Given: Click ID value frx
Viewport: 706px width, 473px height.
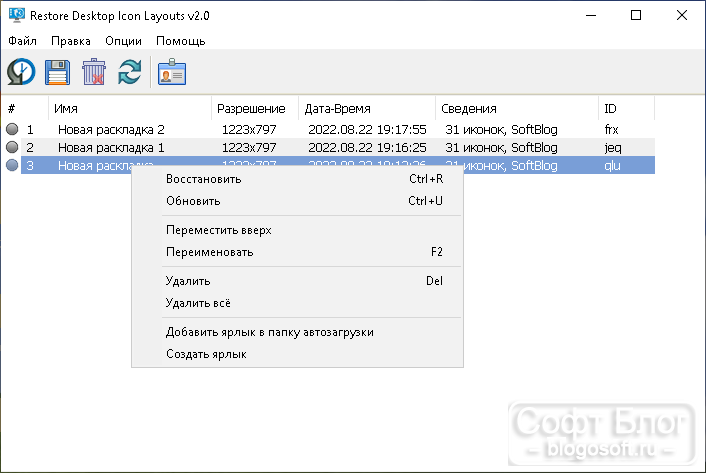Looking at the screenshot, I should tap(611, 130).
